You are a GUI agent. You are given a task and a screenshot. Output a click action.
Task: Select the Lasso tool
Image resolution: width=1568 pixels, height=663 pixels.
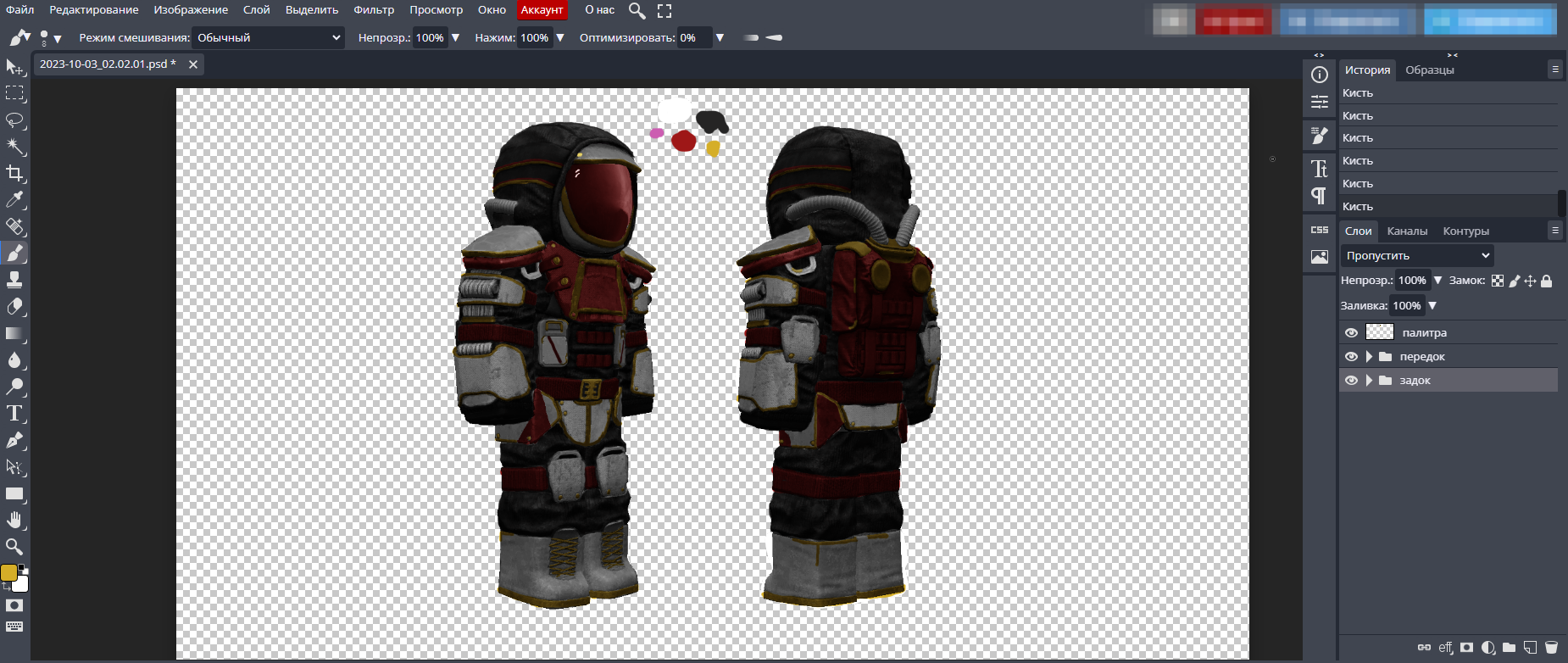tap(14, 120)
